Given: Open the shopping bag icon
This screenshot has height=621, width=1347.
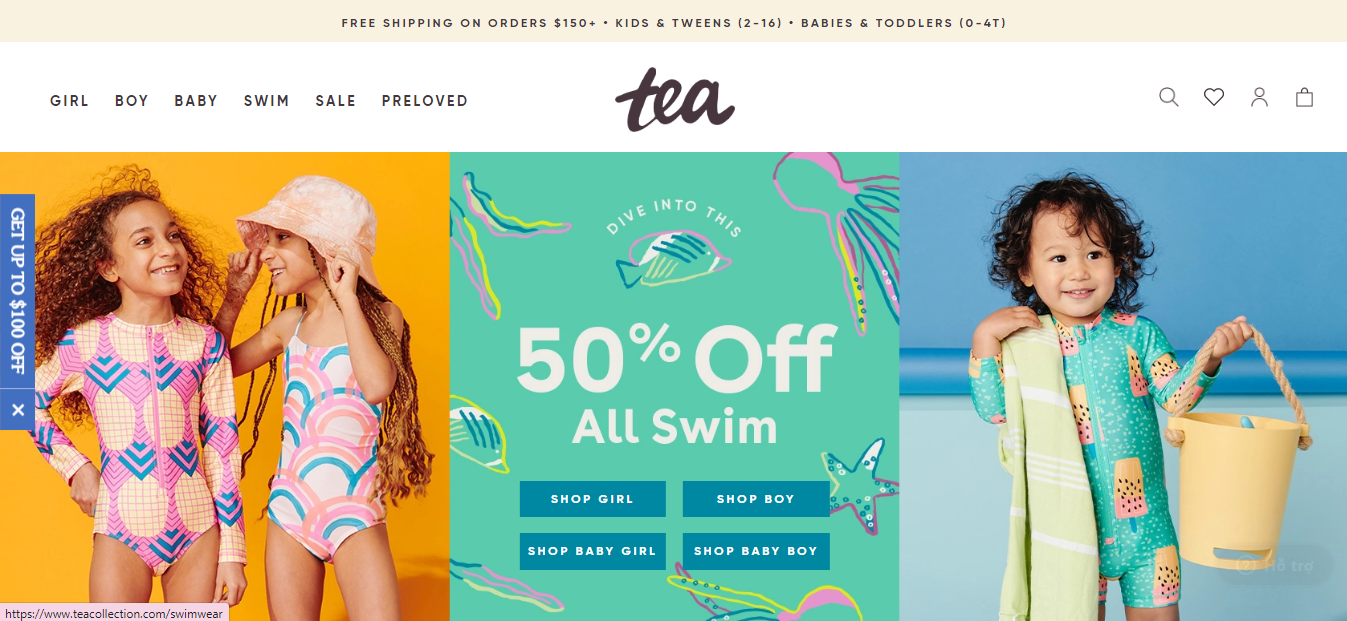Looking at the screenshot, I should tap(1304, 97).
